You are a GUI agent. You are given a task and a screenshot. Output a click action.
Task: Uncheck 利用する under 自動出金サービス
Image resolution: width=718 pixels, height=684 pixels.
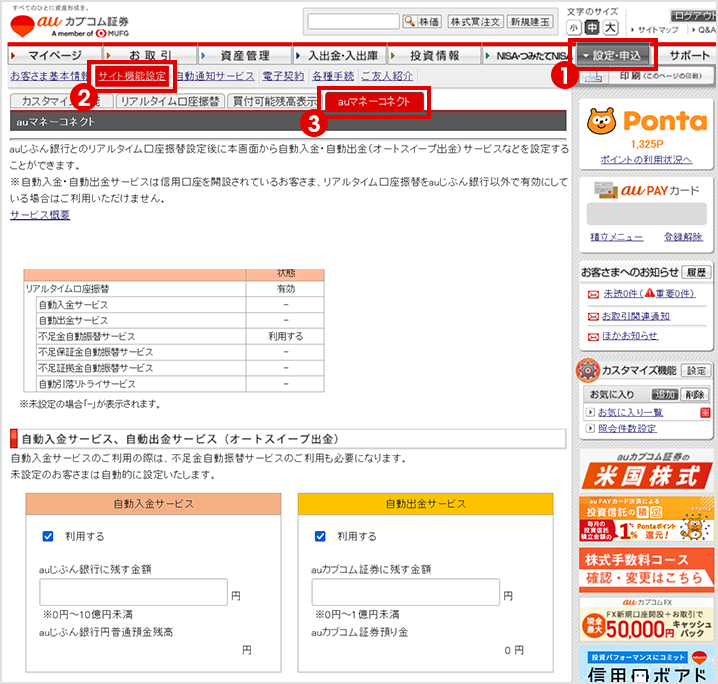(321, 536)
